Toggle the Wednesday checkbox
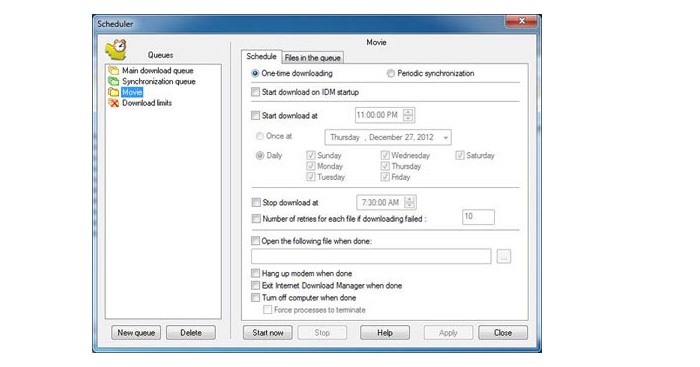 point(385,155)
